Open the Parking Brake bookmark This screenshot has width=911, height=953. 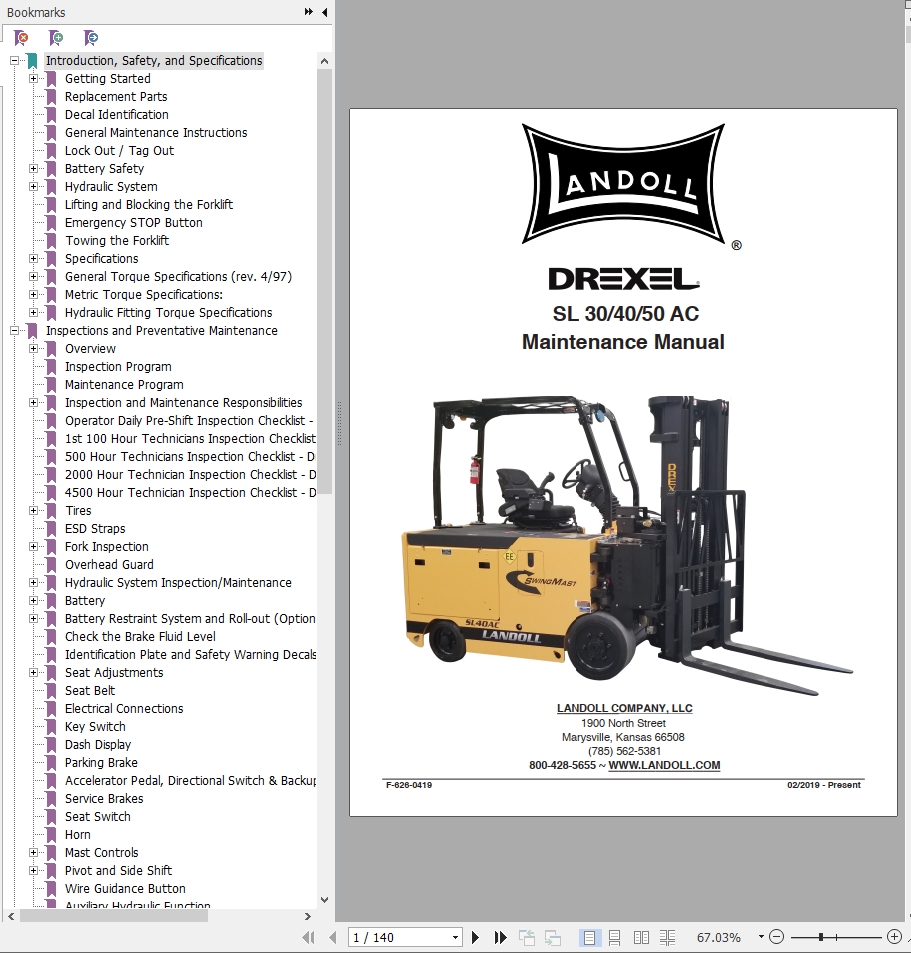tap(101, 763)
